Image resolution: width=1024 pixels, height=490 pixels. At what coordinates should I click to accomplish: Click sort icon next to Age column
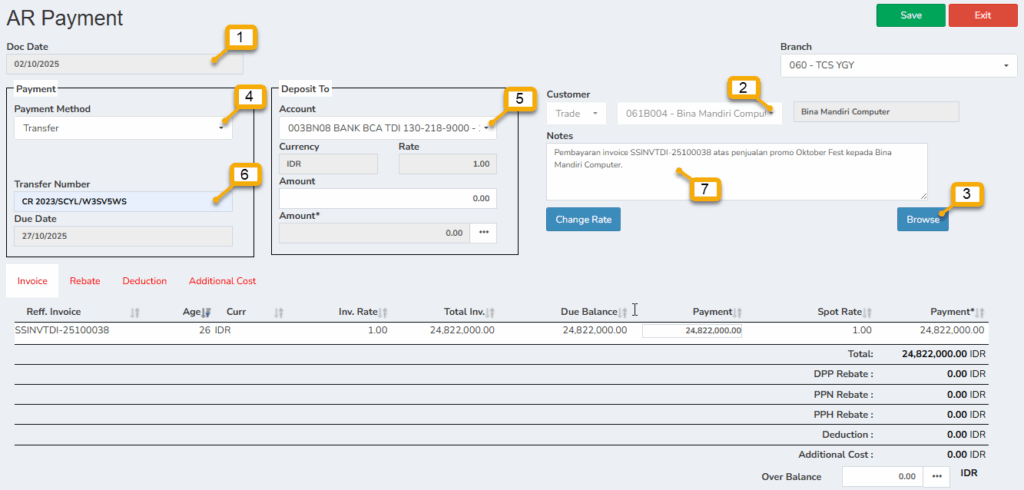pos(207,312)
